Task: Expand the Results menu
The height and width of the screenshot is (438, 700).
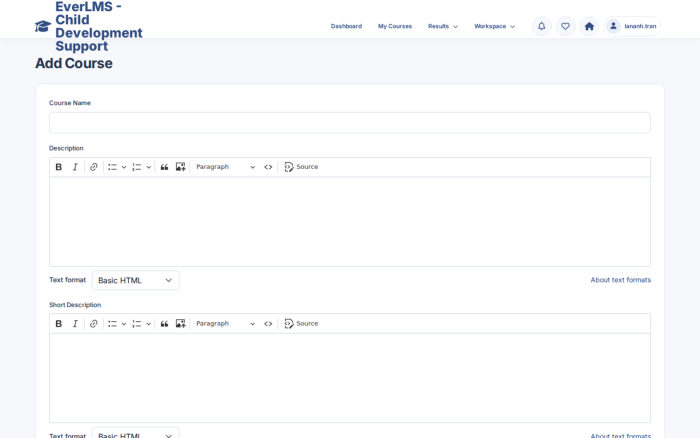Action: click(x=443, y=26)
